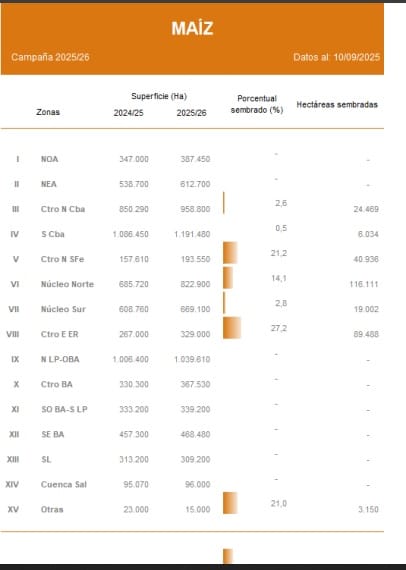This screenshot has width=406, height=570.
Task: Click the Ctro E ER 27,2 percentage bar
Action: [x=232, y=328]
